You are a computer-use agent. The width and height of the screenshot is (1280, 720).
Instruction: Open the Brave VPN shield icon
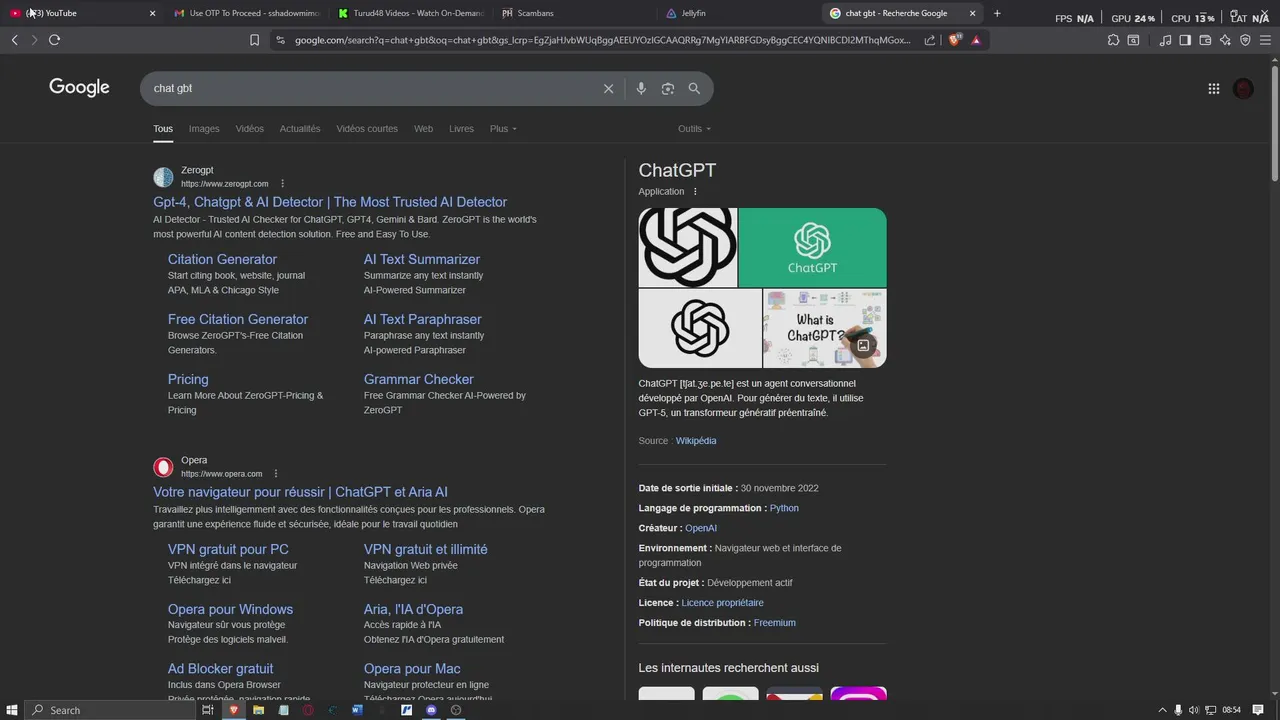[1245, 40]
